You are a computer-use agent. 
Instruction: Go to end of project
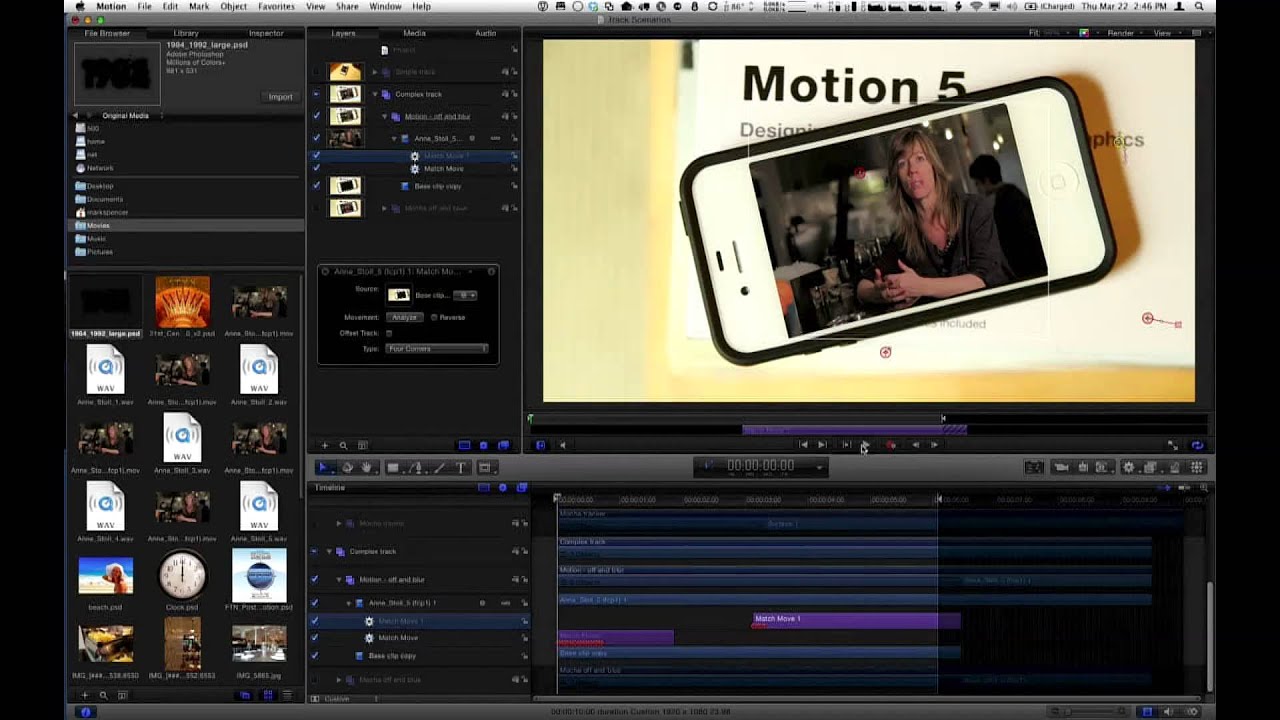(x=823, y=445)
